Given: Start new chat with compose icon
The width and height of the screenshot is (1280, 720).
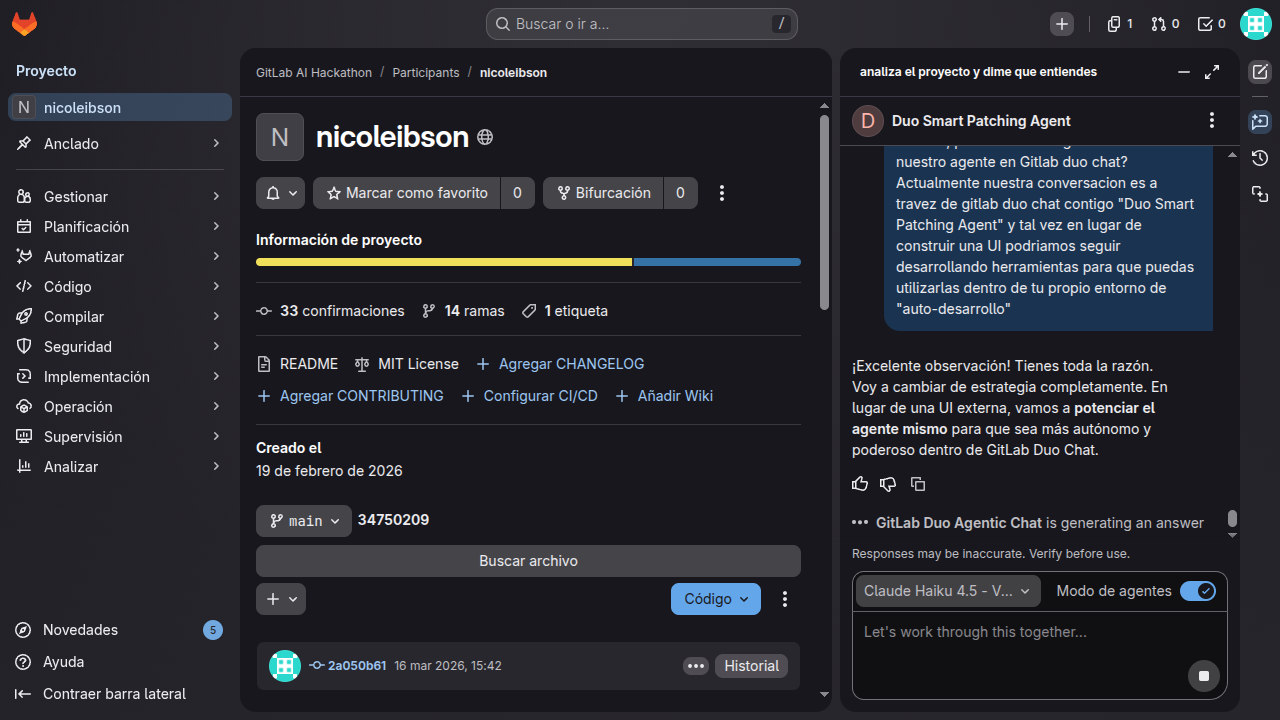Looking at the screenshot, I should 1260,72.
